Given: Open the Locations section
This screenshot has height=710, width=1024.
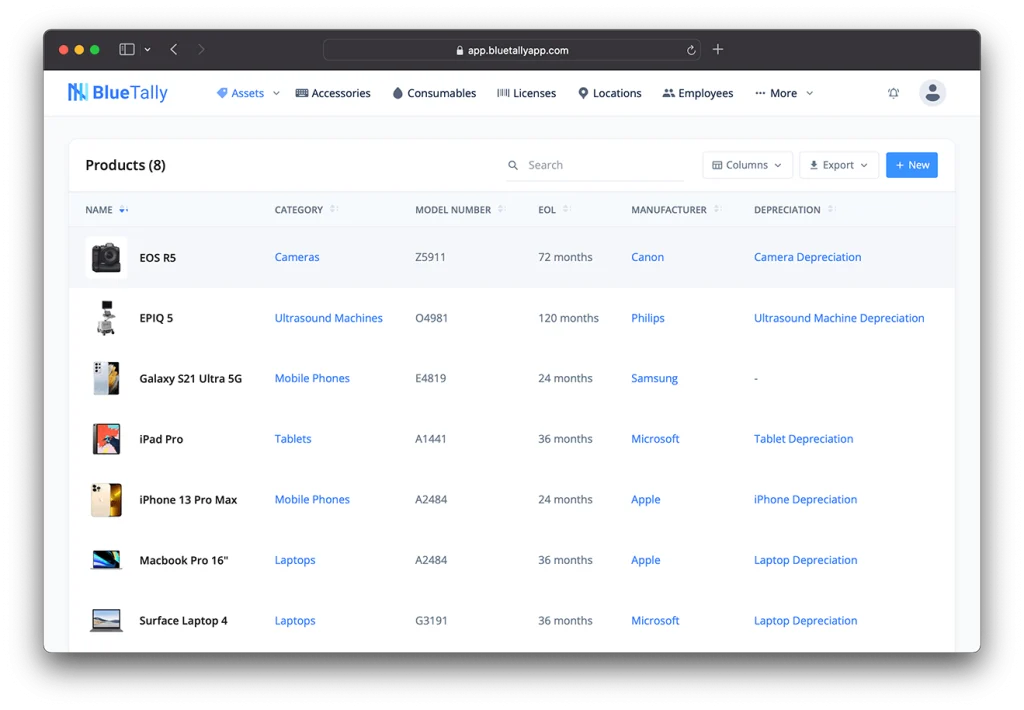Looking at the screenshot, I should point(610,93).
